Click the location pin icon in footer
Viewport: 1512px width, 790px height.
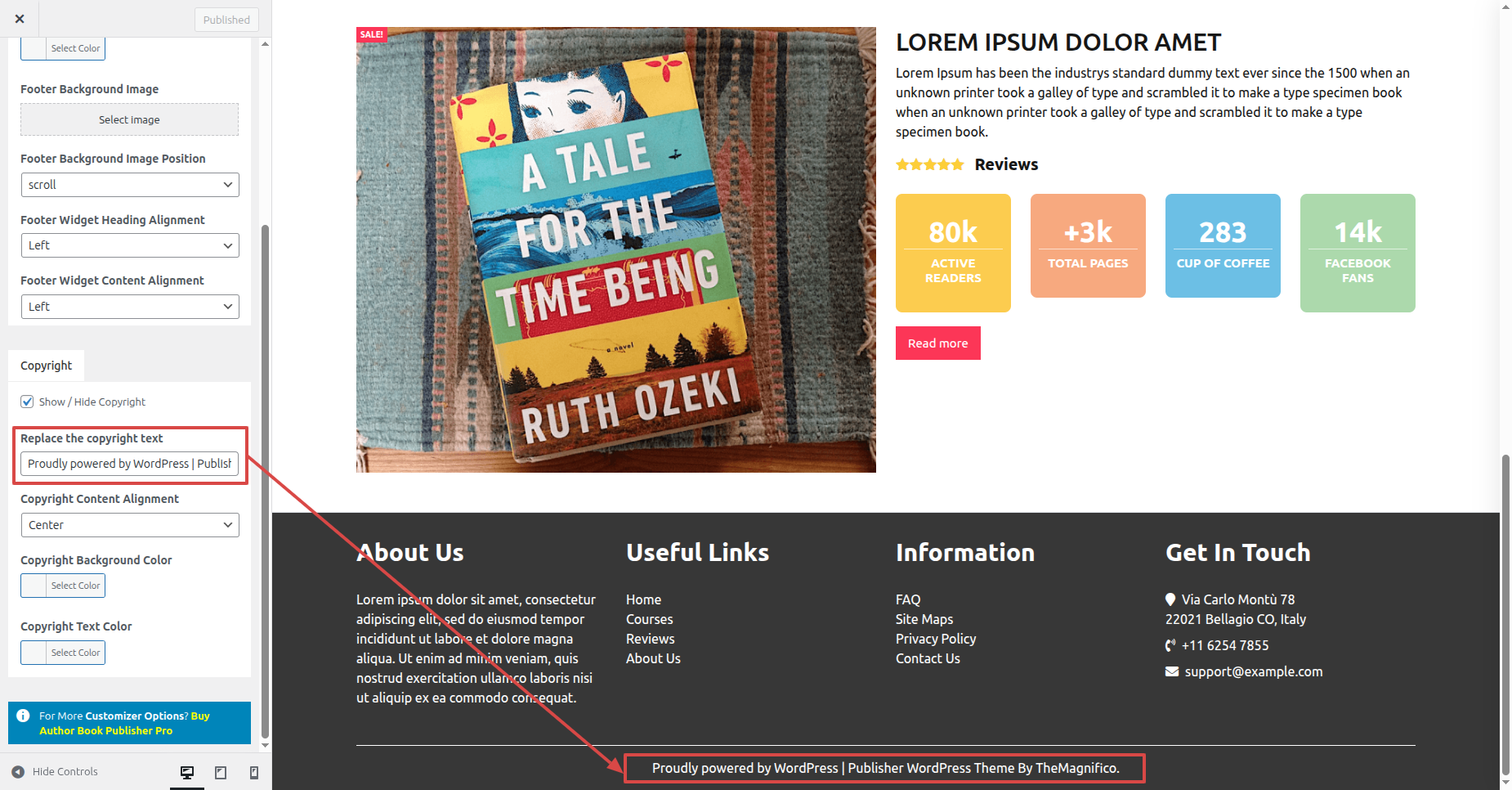(x=1170, y=599)
